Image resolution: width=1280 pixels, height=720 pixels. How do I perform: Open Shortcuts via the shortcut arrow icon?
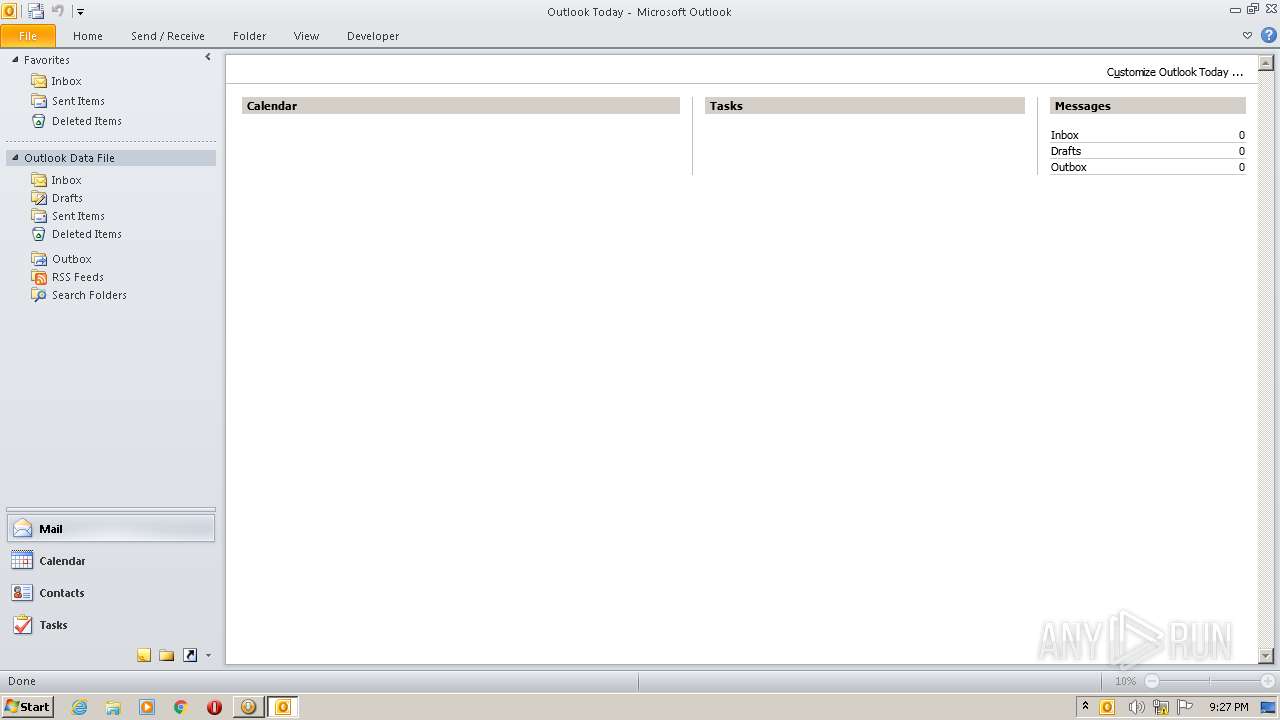tap(190, 655)
